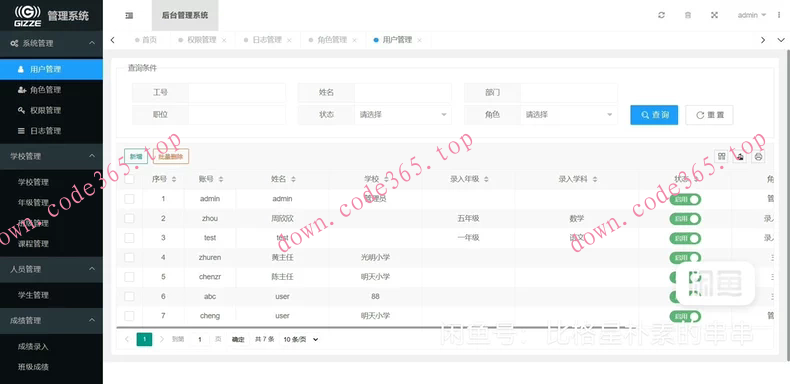Close the 日志管理 tab
Screen dimensions: 790x384
(289, 40)
